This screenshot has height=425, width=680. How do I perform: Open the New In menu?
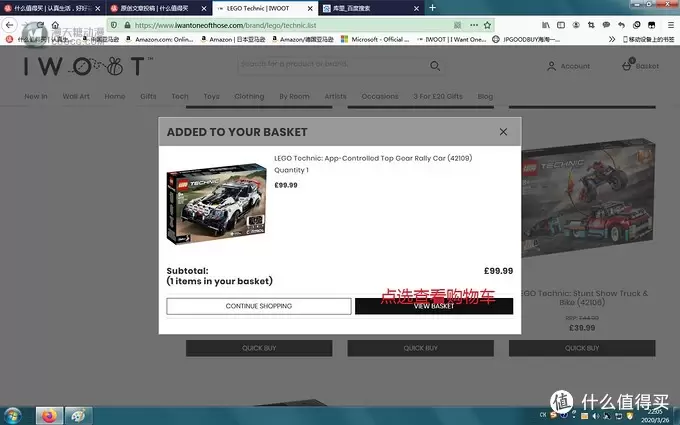click(x=36, y=96)
